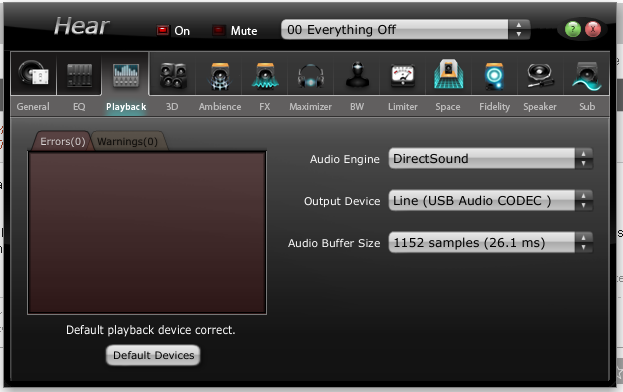Click the Limiter tab label
Viewport: 623px width, 392px height.
point(402,106)
